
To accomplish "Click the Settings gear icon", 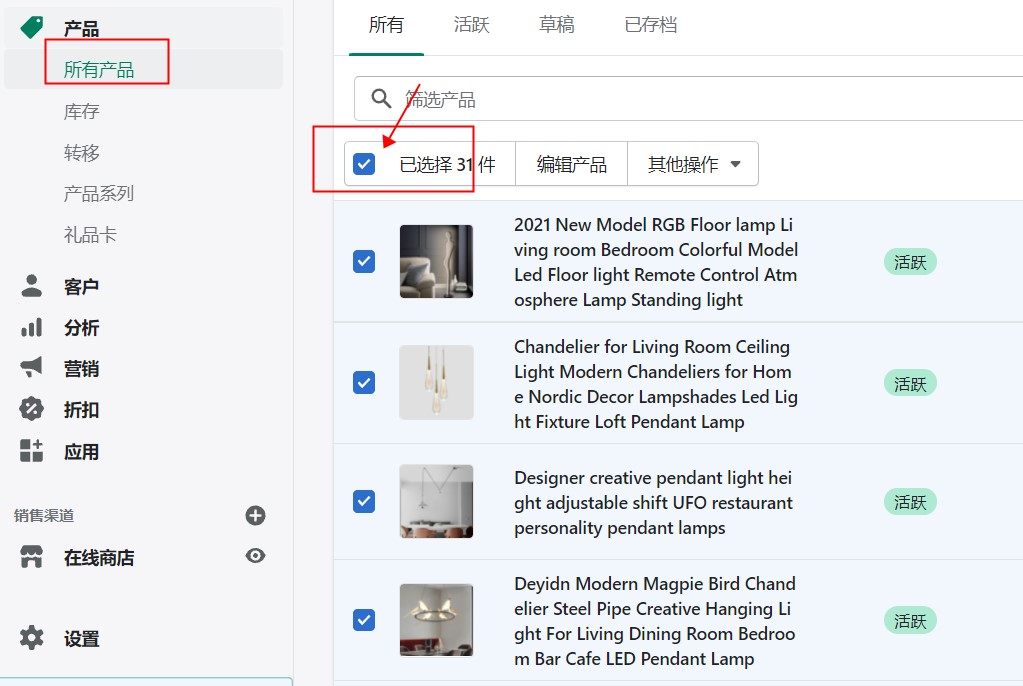I will point(31,638).
